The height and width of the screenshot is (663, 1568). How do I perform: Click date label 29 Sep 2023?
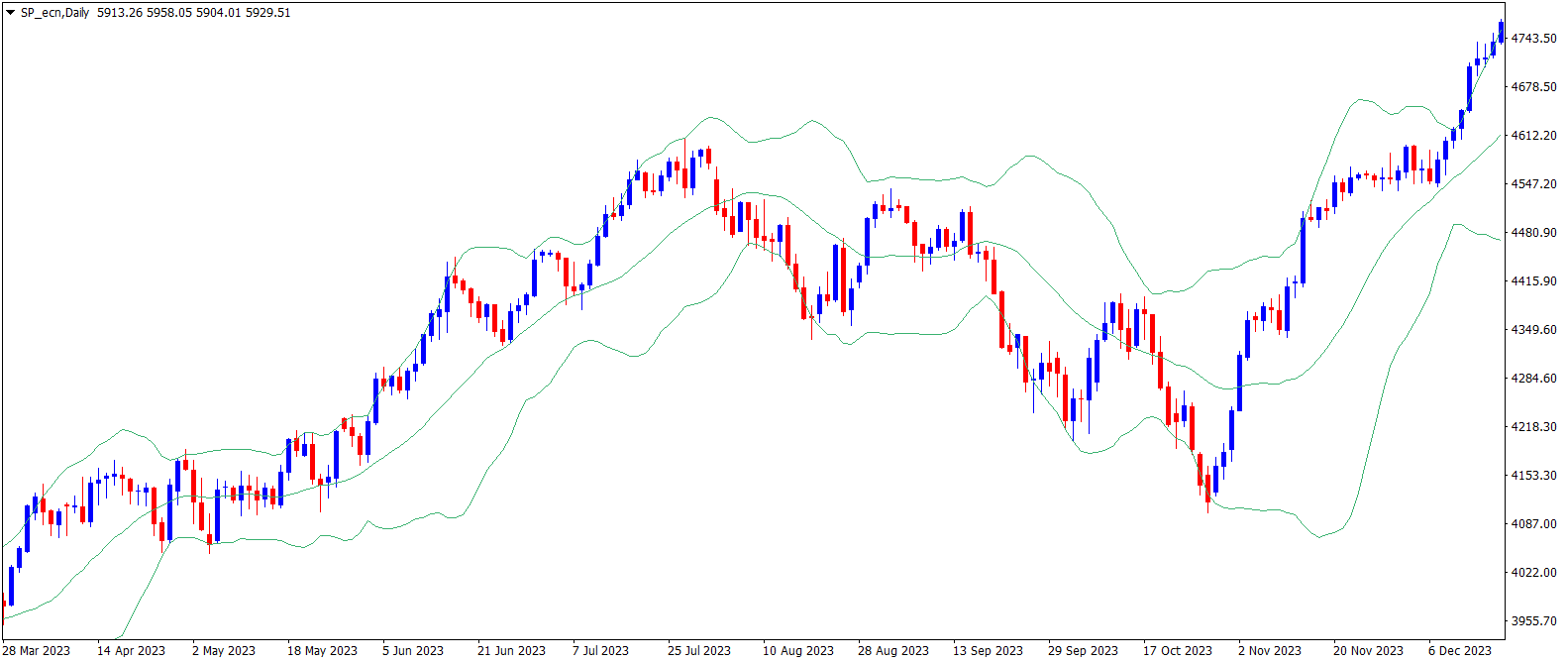click(1083, 651)
